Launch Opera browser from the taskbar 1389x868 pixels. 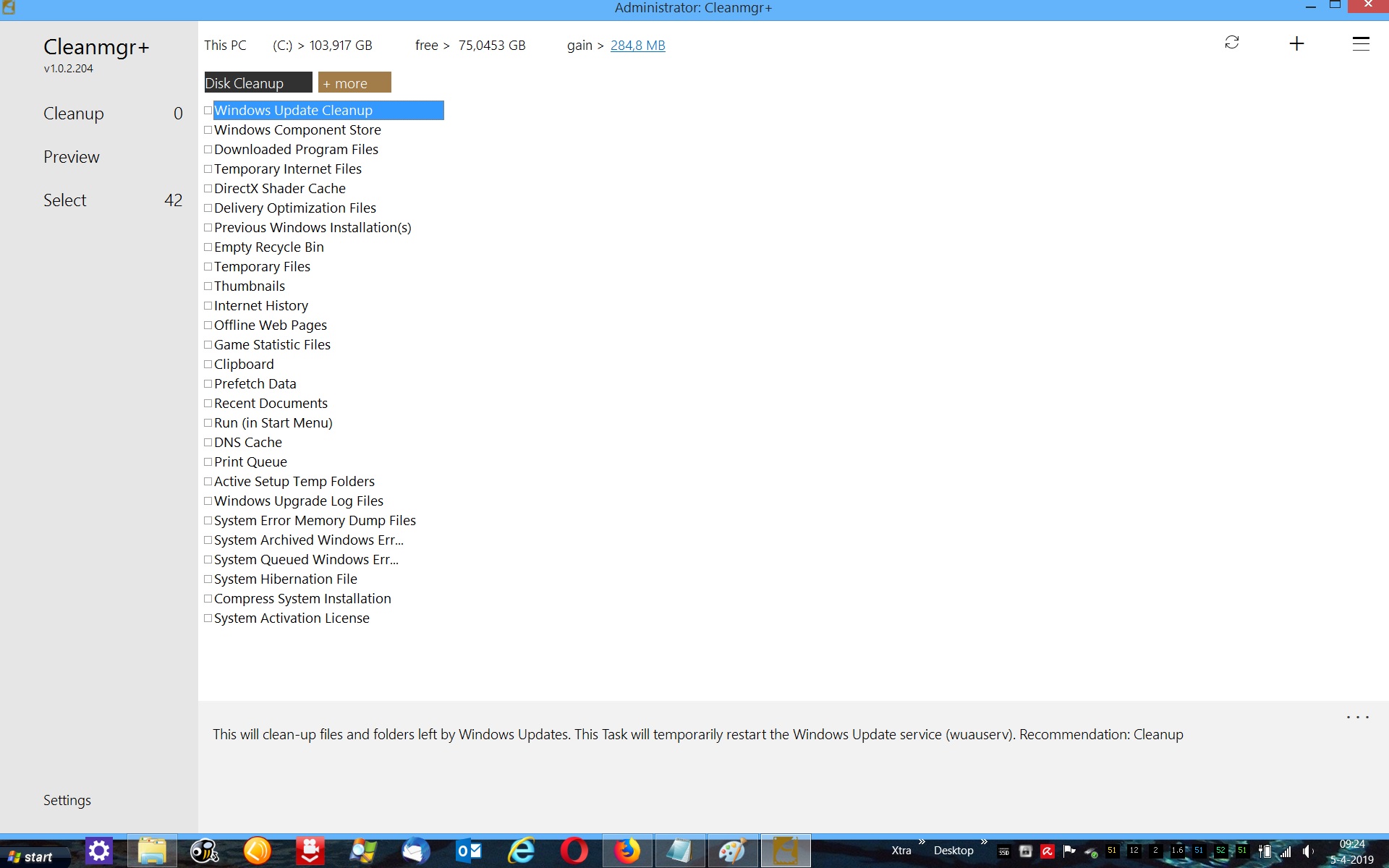[x=574, y=851]
